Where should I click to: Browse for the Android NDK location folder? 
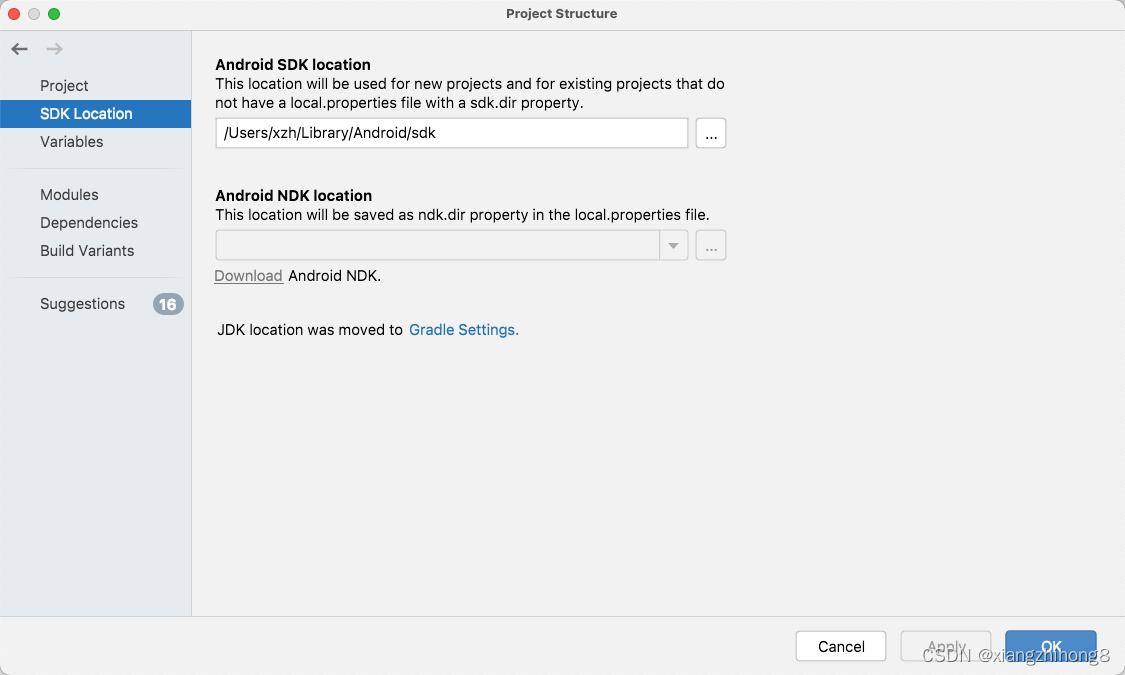pos(710,245)
